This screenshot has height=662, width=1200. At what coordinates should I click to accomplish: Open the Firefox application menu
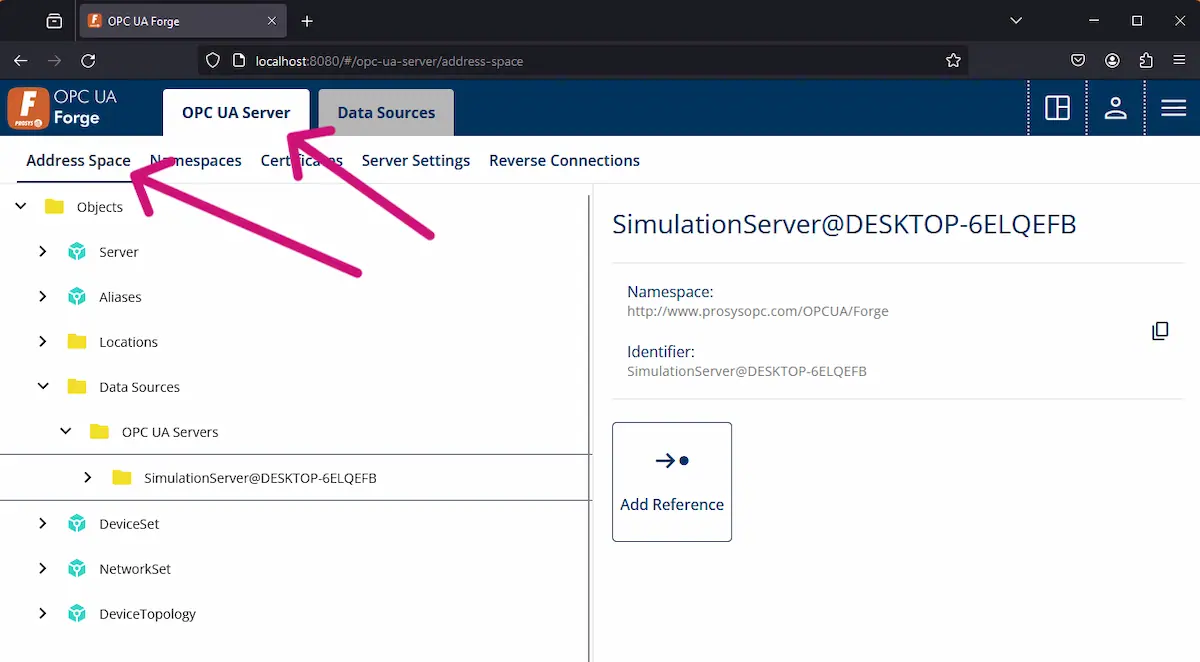tap(1180, 61)
